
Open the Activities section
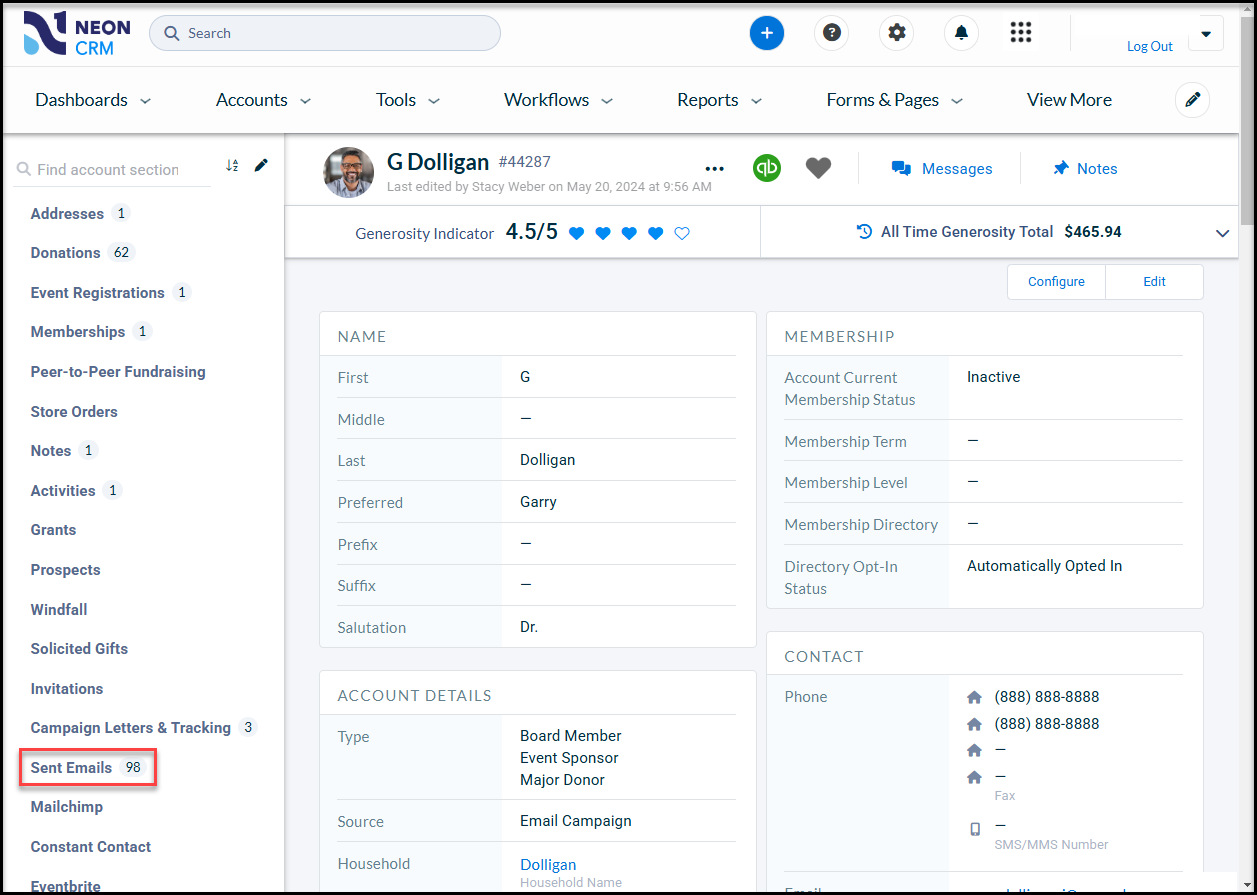63,491
